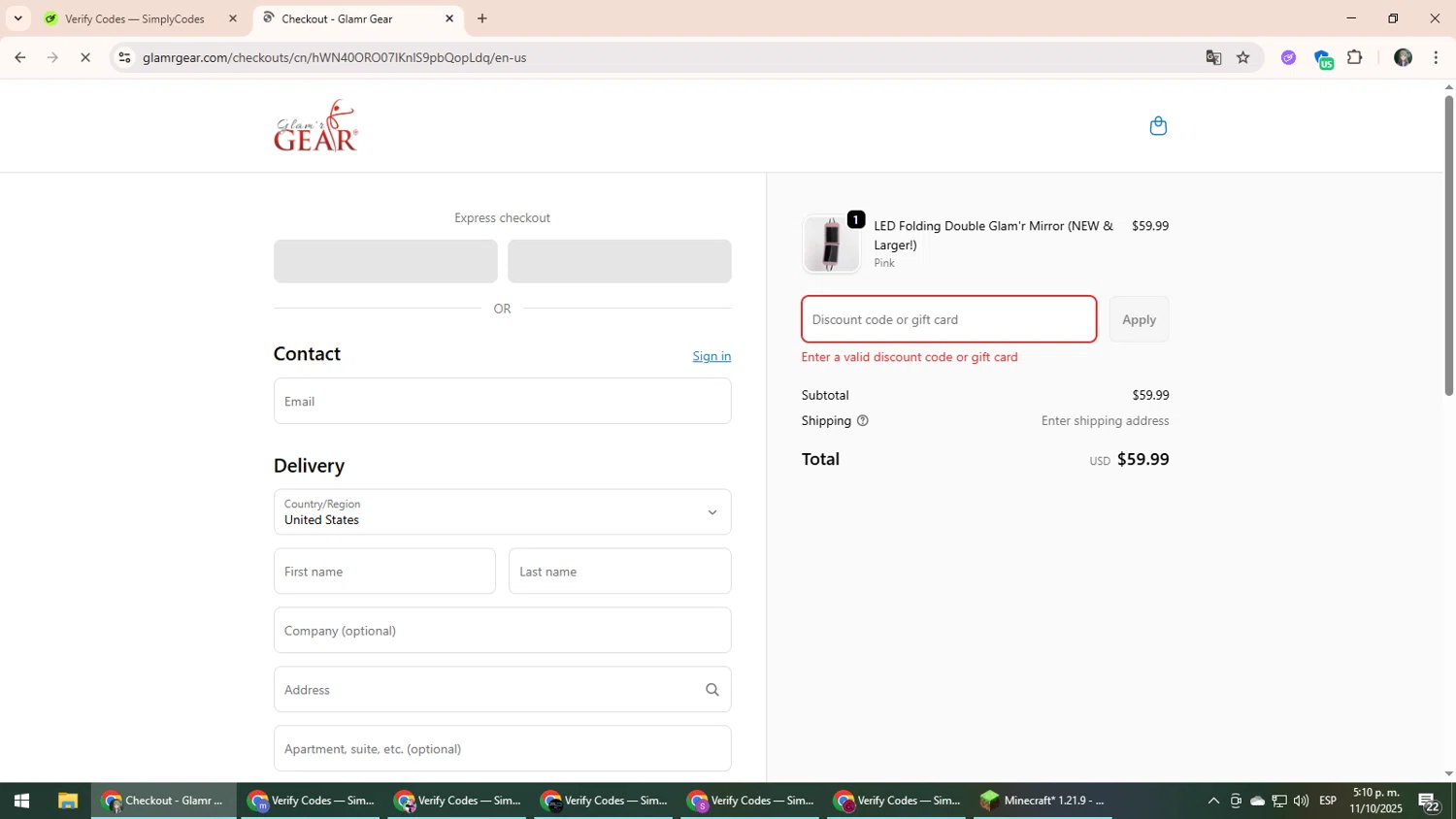The image size is (1456, 819).
Task: Click the browser back arrow
Action: click(x=19, y=57)
